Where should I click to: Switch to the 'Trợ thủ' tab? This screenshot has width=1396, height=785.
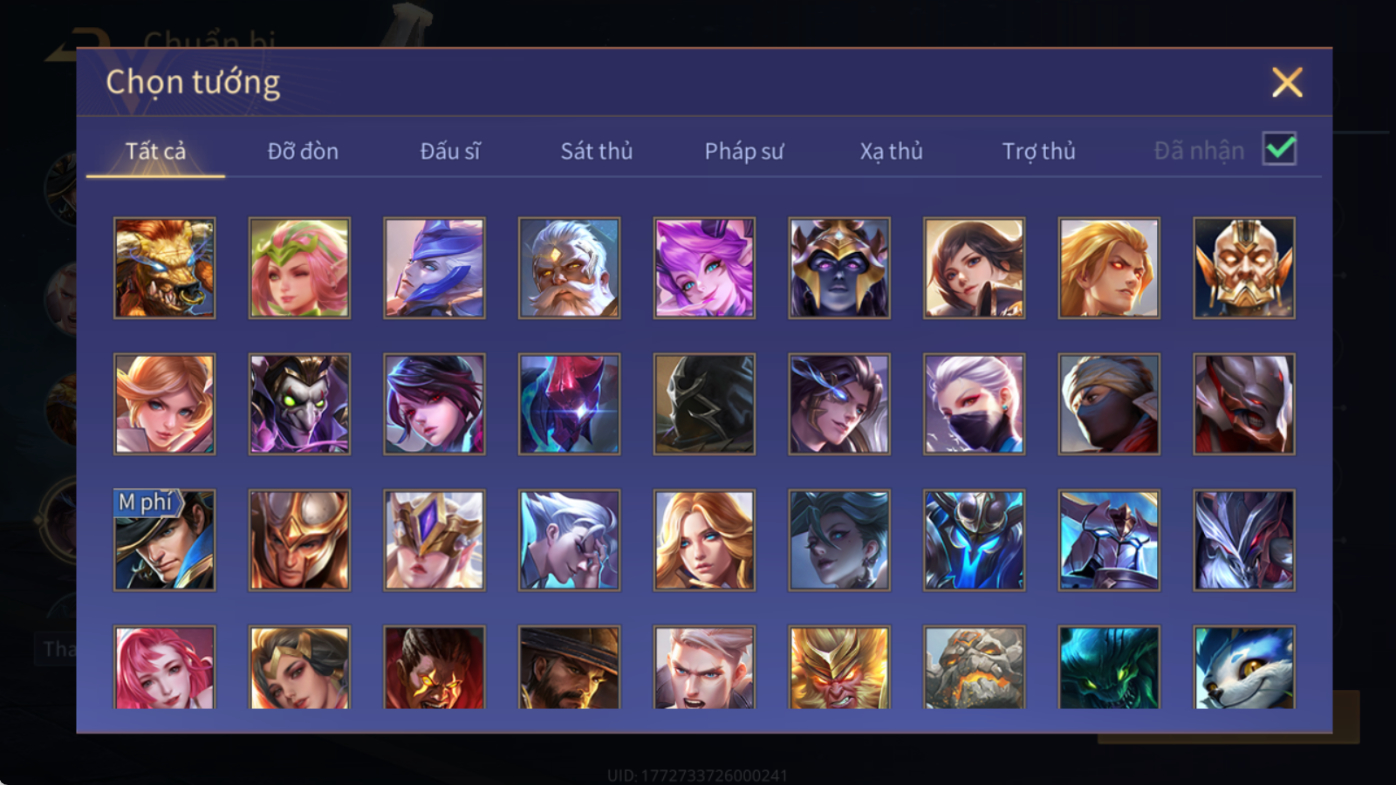click(x=1039, y=151)
